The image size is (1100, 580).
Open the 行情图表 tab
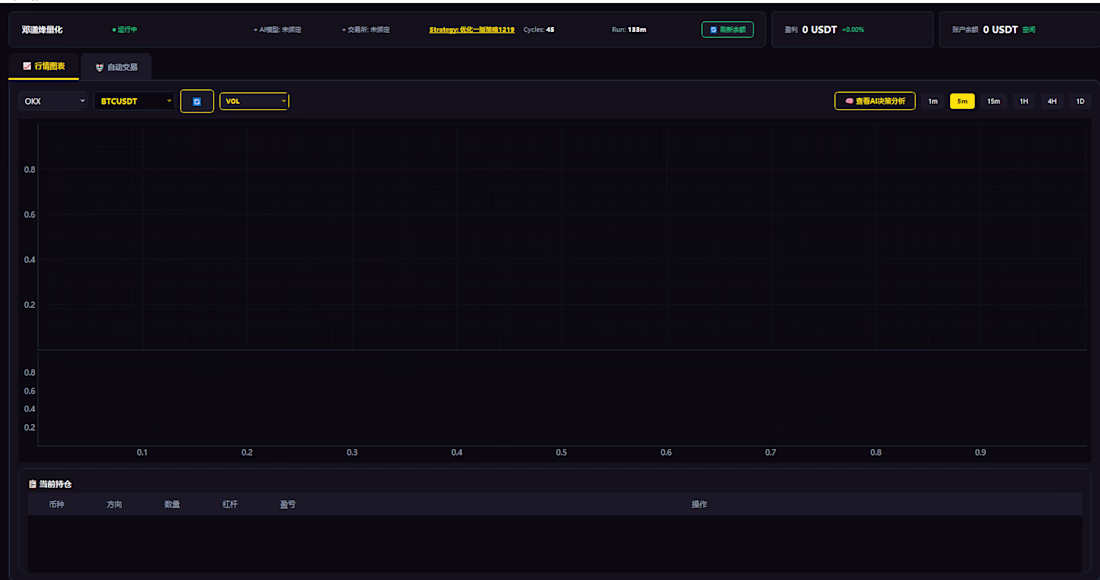pos(43,66)
